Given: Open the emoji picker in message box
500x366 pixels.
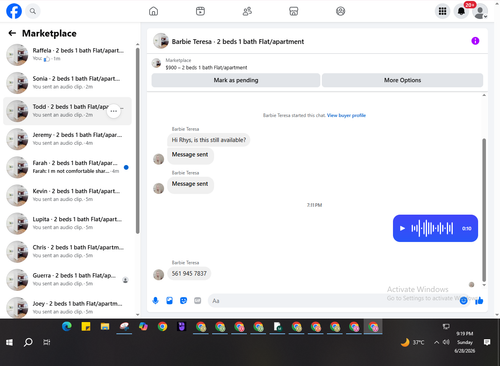Looking at the screenshot, I should pyautogui.click(x=463, y=301).
